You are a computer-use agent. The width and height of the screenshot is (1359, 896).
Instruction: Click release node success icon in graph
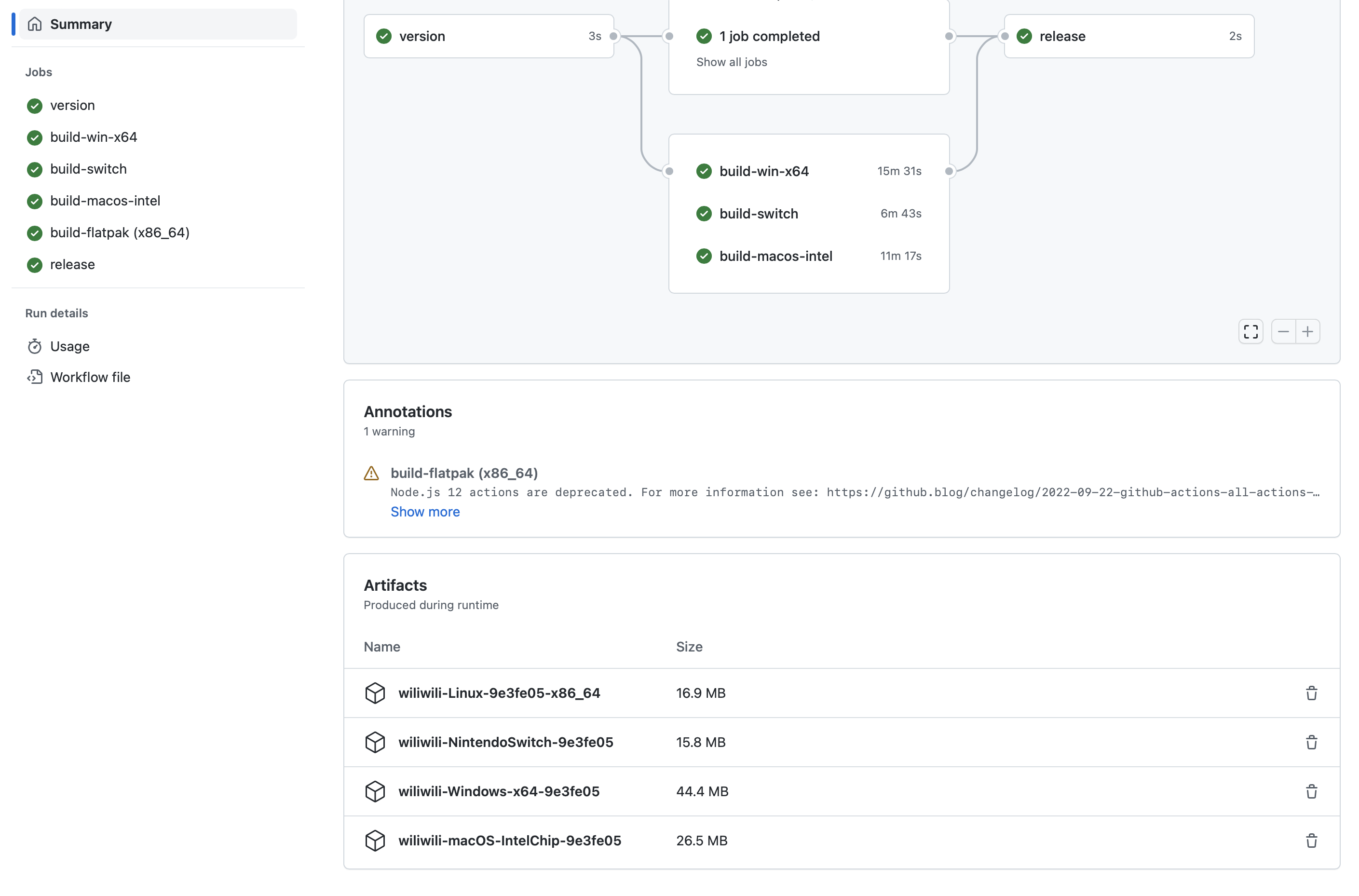click(1024, 36)
